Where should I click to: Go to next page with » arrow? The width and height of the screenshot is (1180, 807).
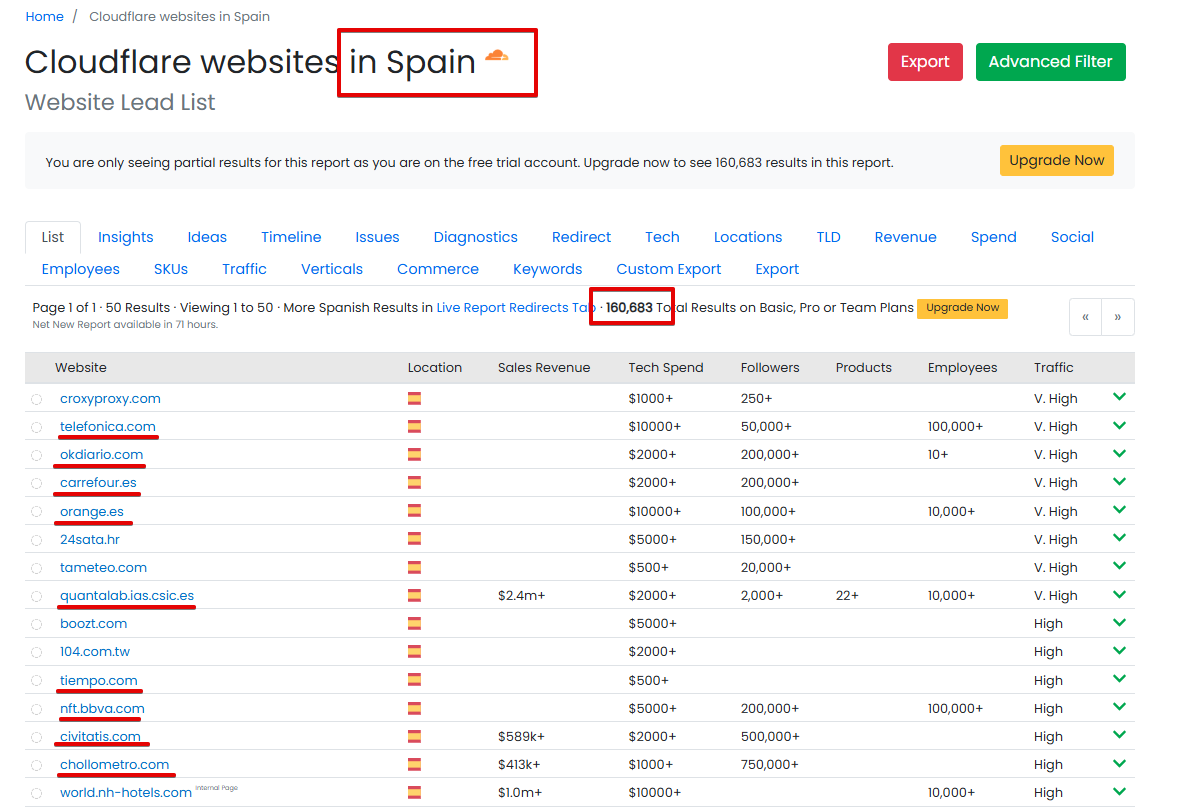point(1118,317)
